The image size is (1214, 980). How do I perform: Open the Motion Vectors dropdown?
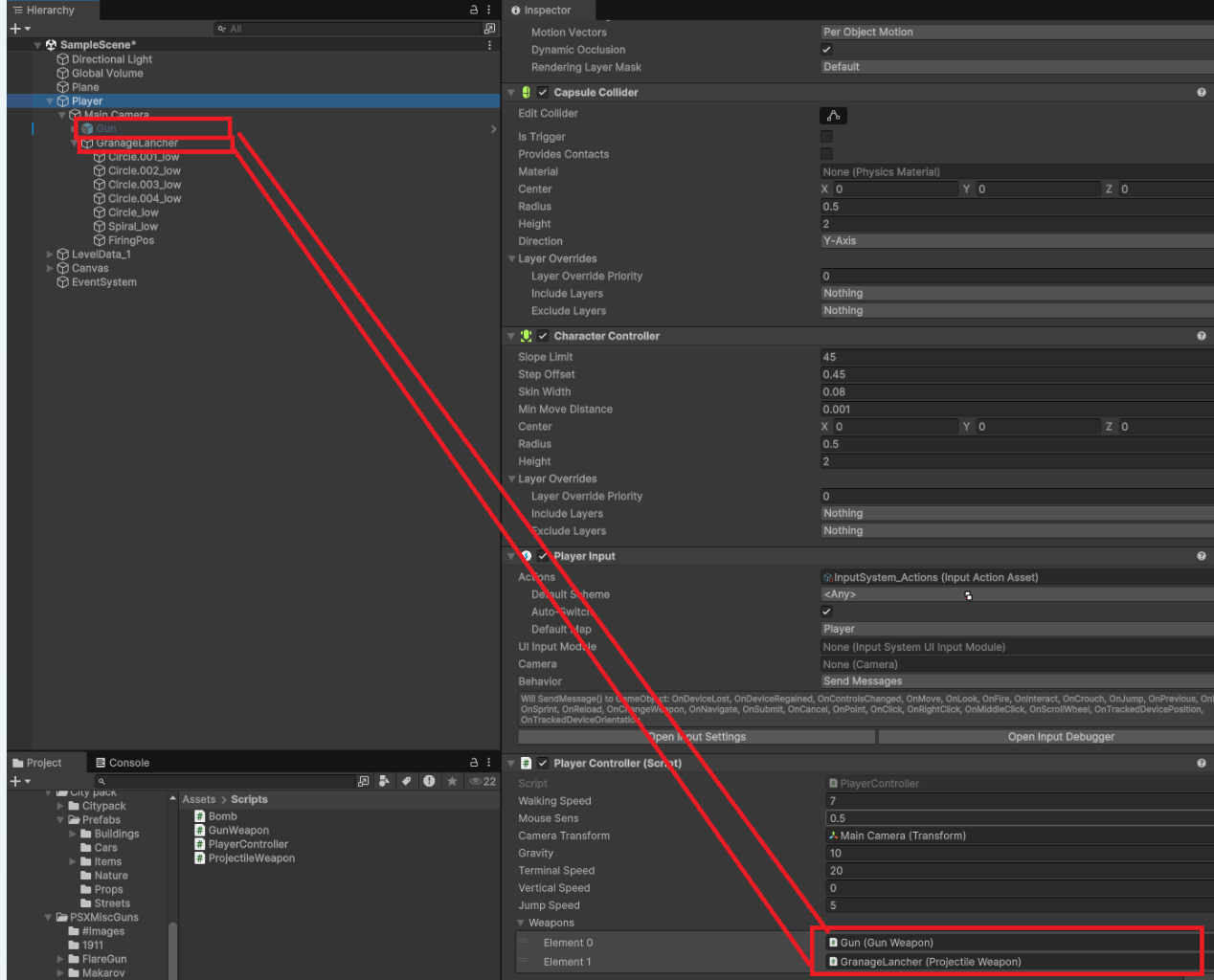tap(1017, 32)
